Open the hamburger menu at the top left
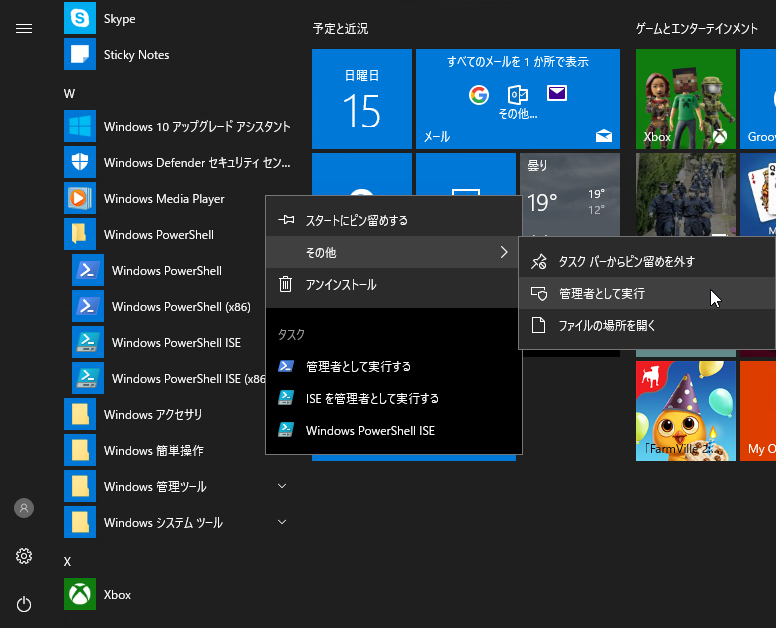The height and width of the screenshot is (628, 776). (24, 29)
